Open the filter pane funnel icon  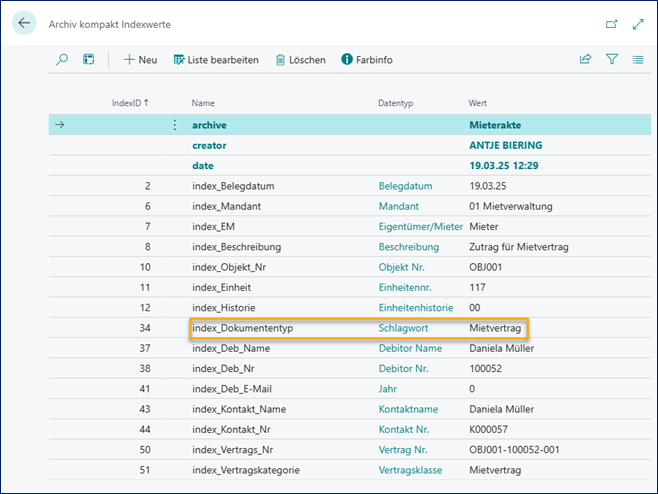tap(612, 60)
